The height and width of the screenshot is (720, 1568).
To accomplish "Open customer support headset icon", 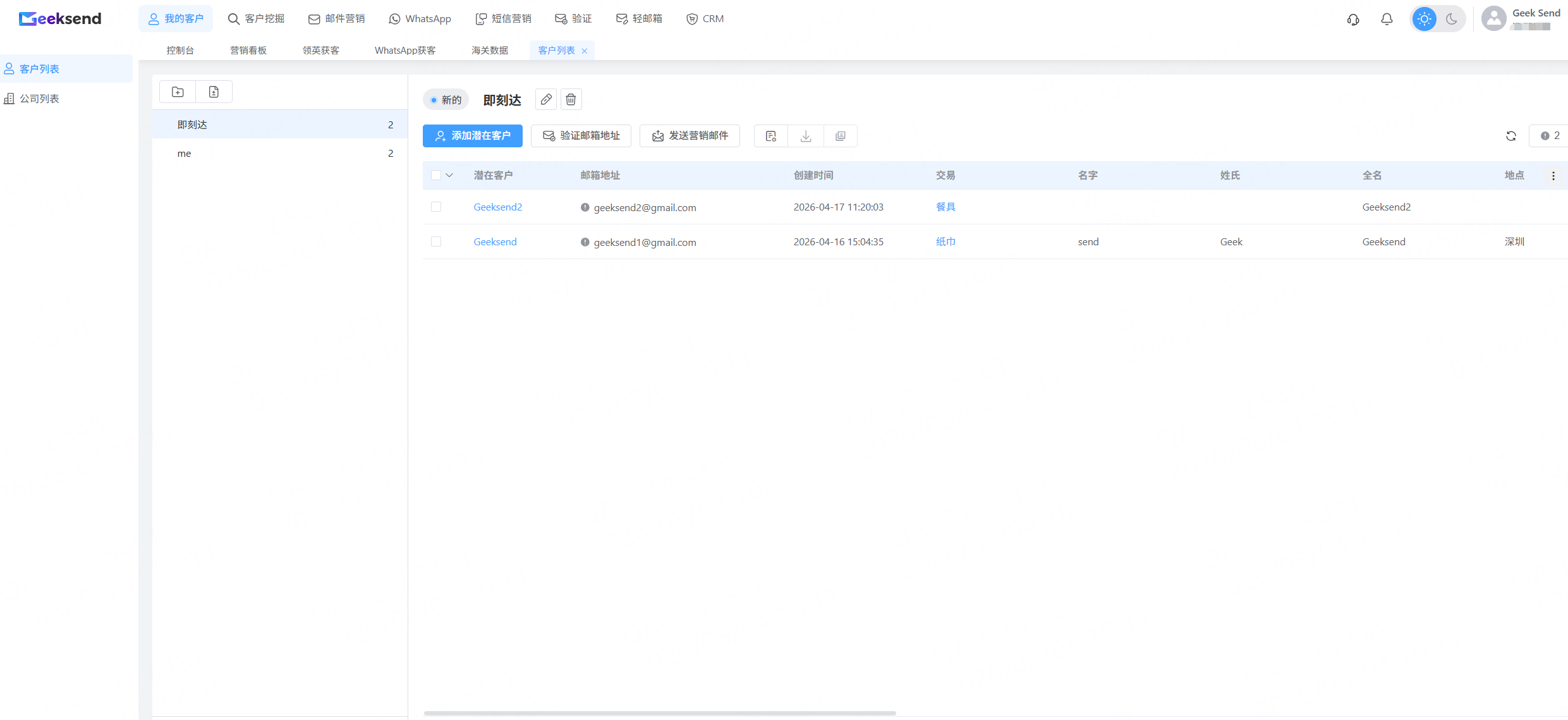I will point(1353,20).
